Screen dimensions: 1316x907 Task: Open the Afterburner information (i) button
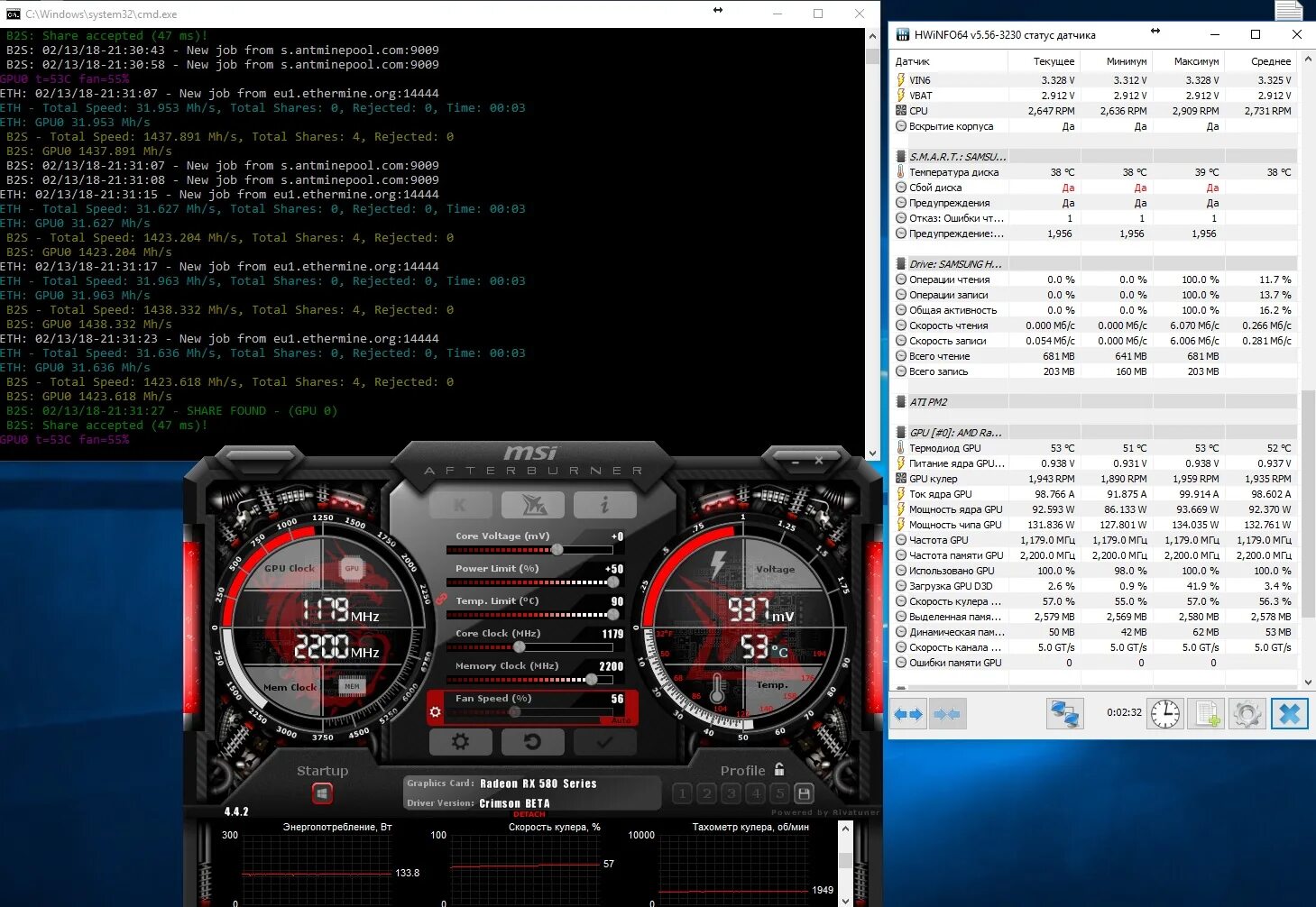coord(604,505)
